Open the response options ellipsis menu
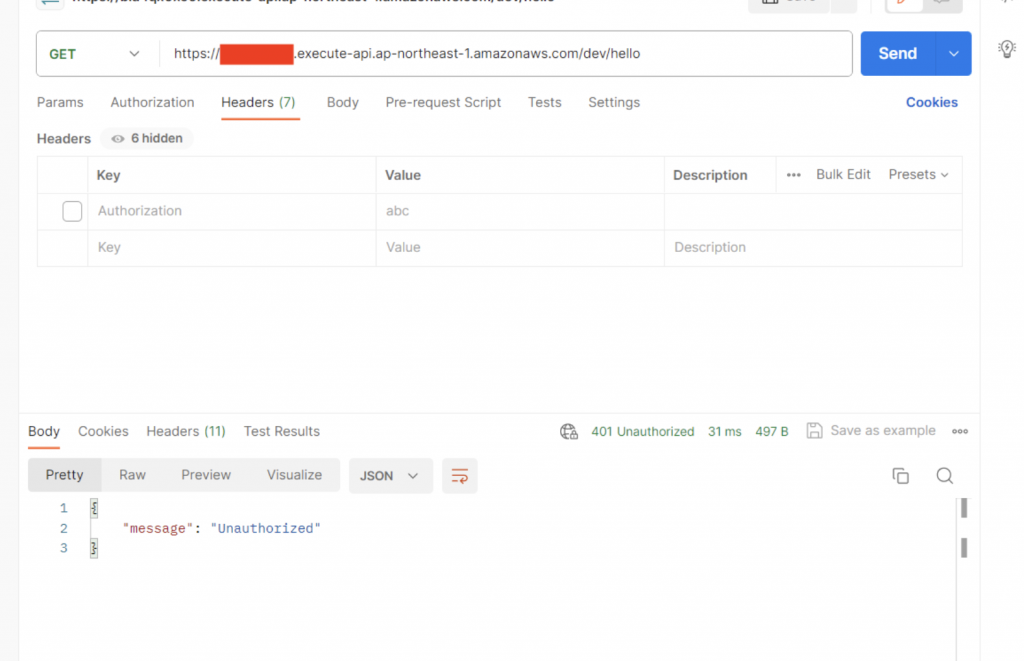Screen dimensions: 1024x661 point(959,431)
